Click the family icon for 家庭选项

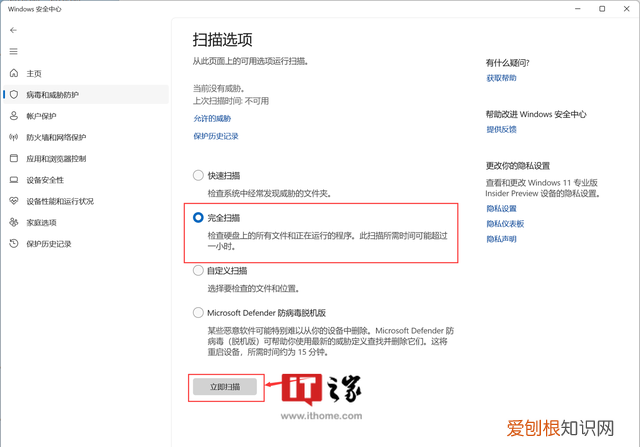(14, 222)
